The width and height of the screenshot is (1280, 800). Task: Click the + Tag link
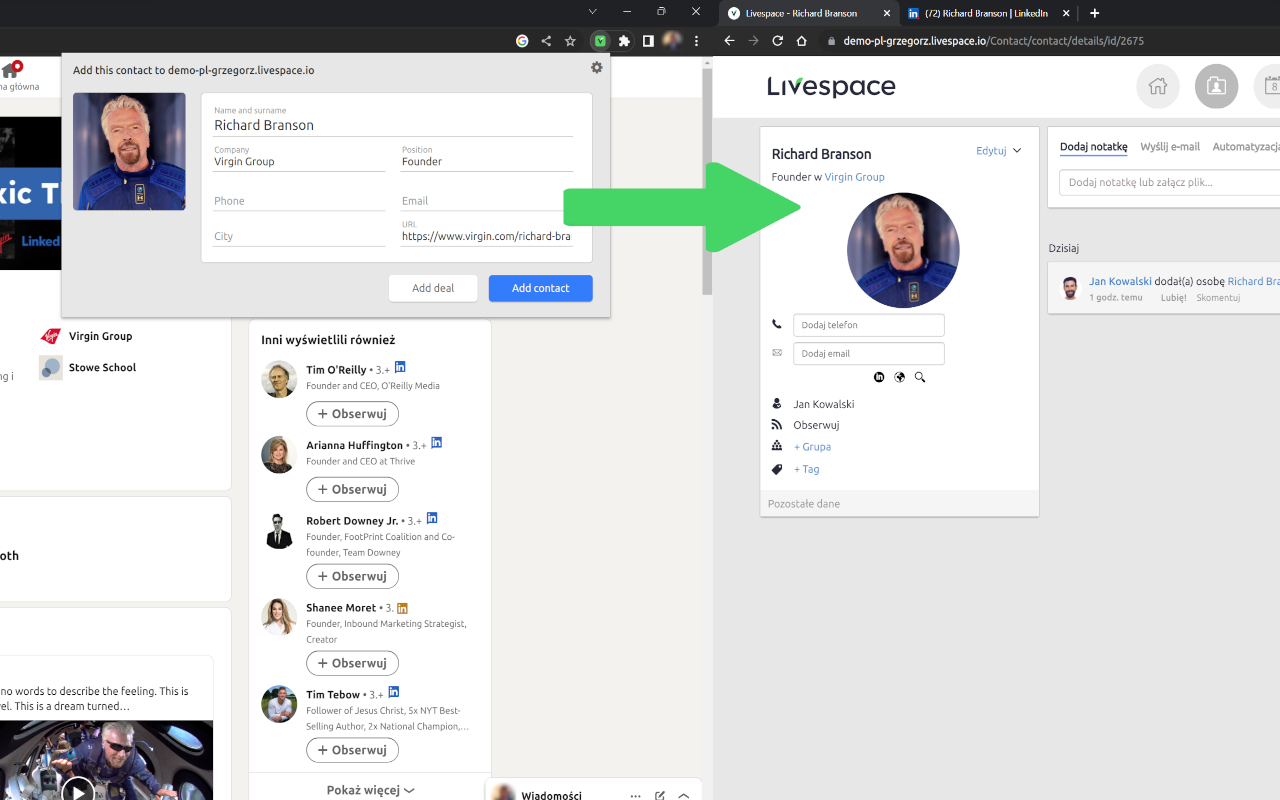tap(806, 469)
